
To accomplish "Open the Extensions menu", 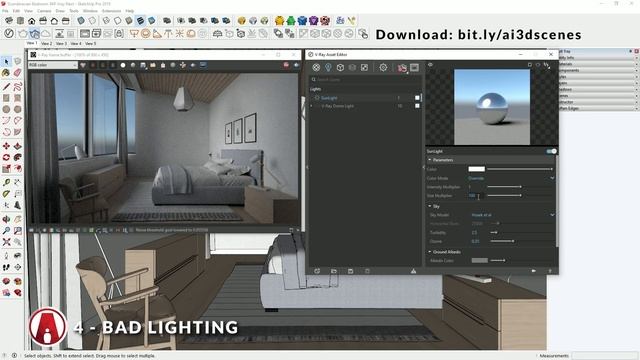I will tap(111, 11).
